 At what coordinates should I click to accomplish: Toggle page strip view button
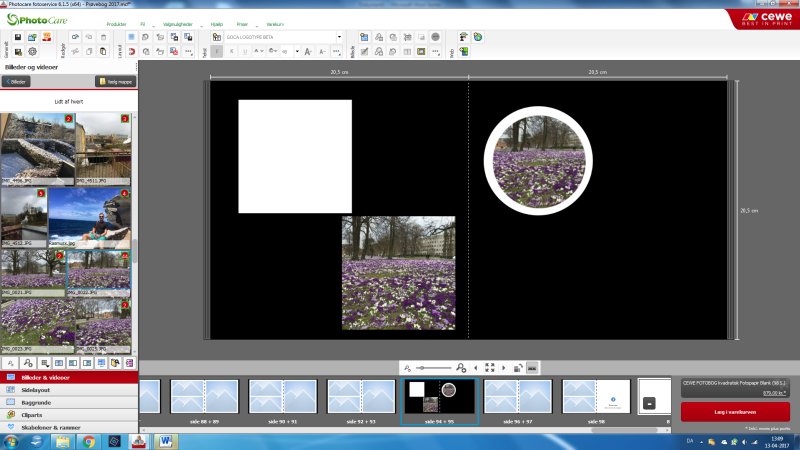click(x=532, y=368)
